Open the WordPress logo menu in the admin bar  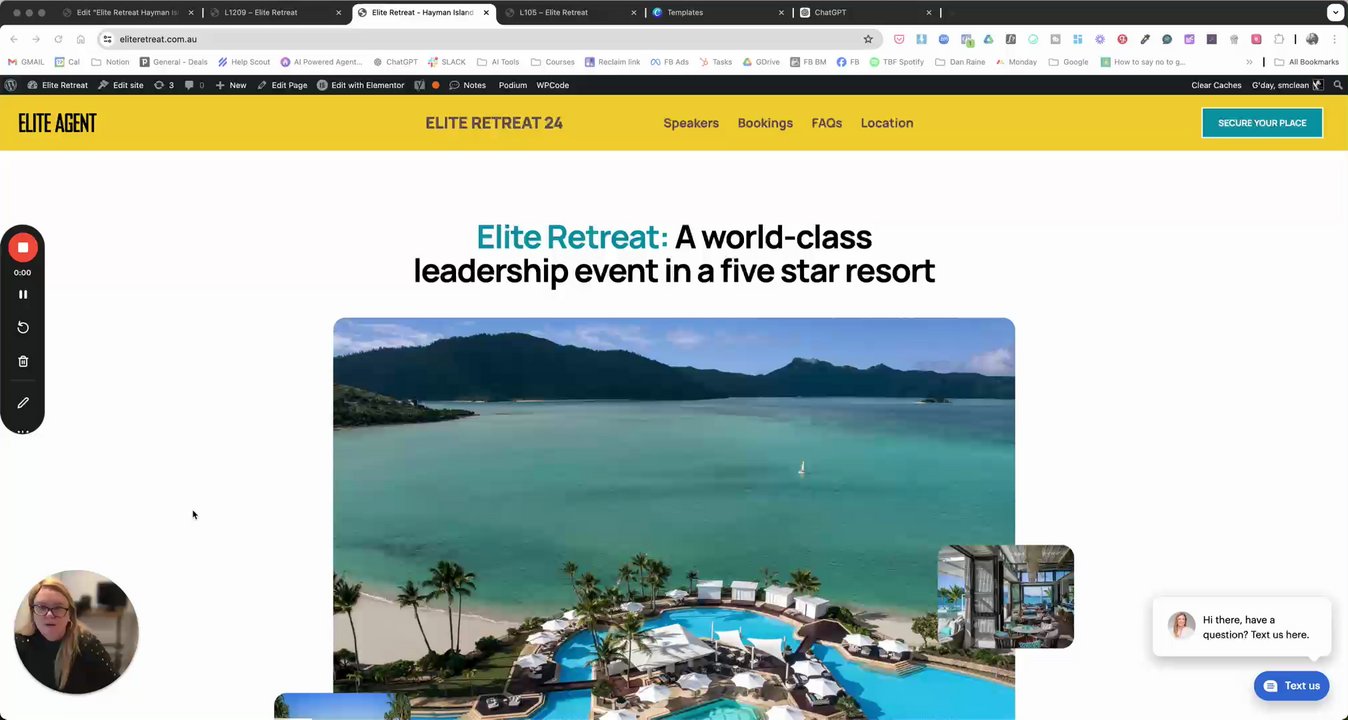(x=10, y=85)
